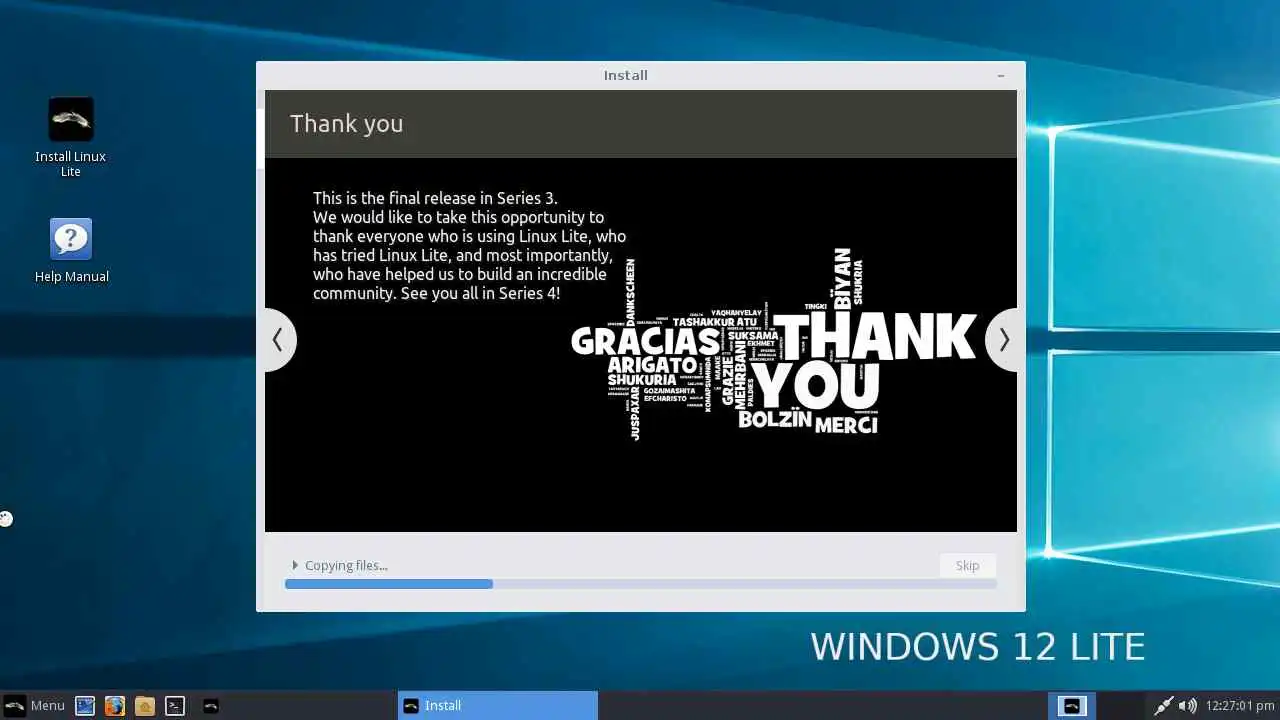The image size is (1280, 720).
Task: Click the thank-you word cloud image
Action: (773, 345)
